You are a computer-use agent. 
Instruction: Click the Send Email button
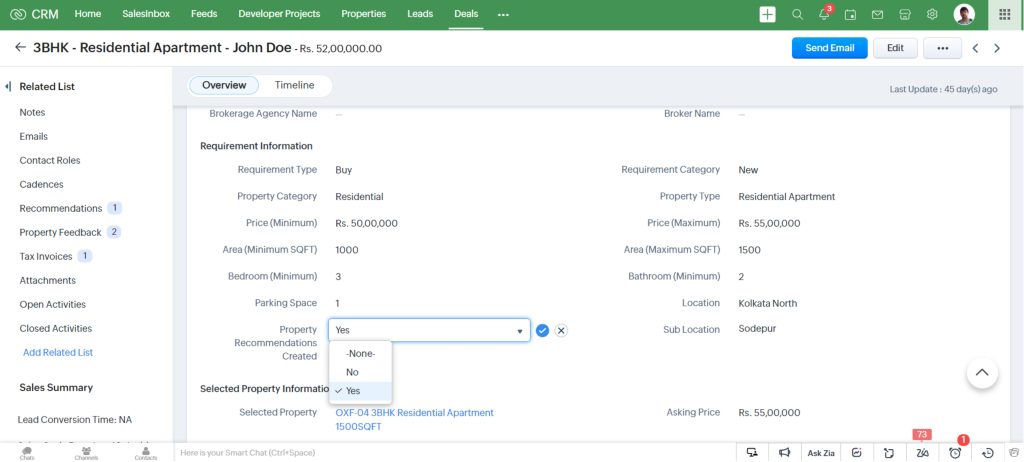click(x=829, y=48)
